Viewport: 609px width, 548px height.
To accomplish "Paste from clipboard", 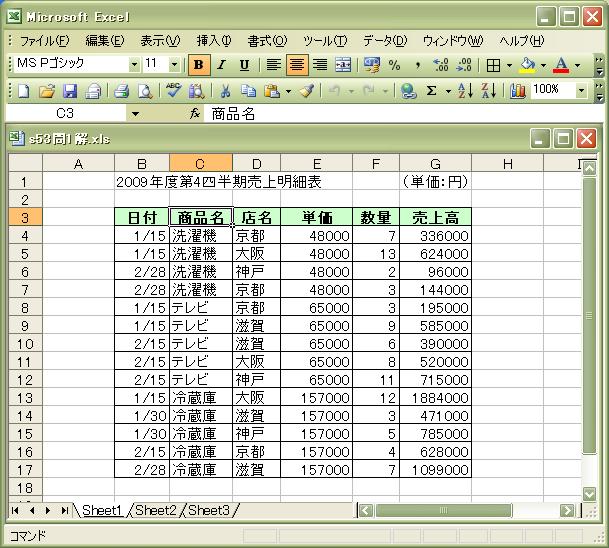I will point(272,91).
